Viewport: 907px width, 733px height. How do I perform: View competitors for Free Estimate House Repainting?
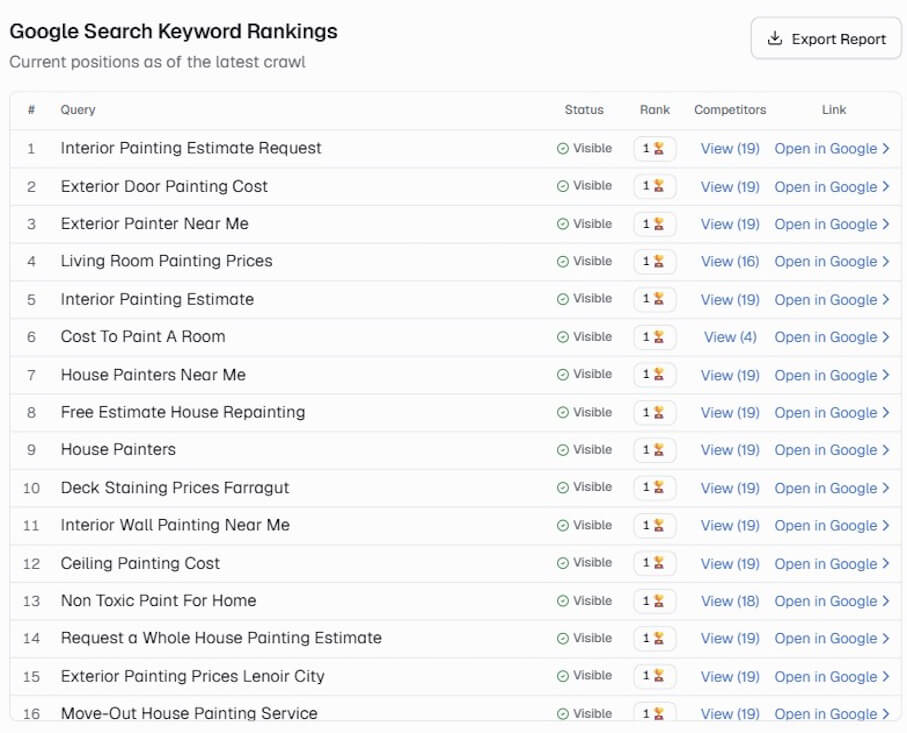coord(730,412)
